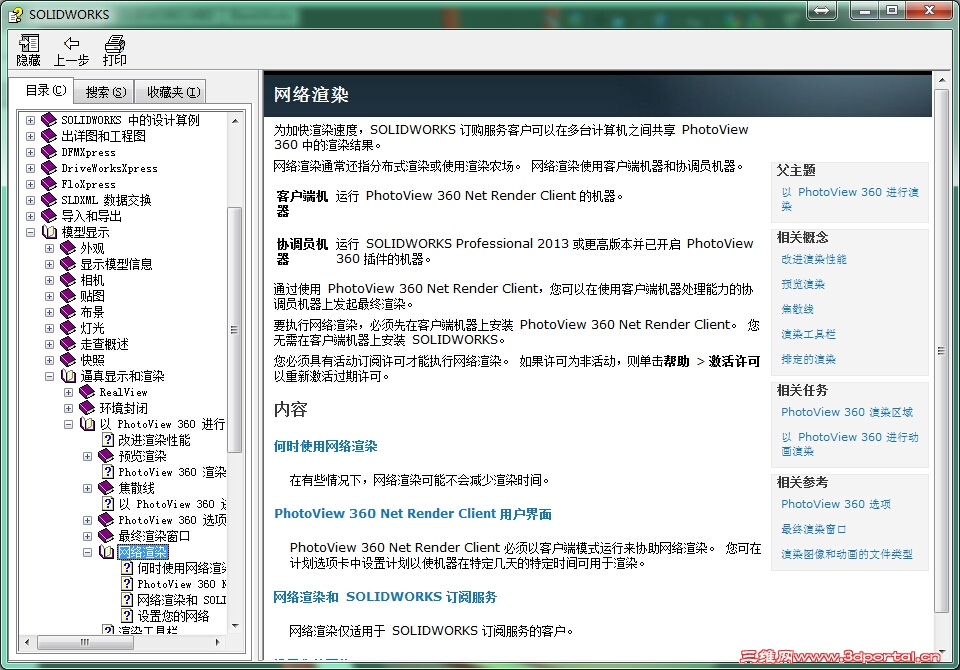The image size is (960, 670).
Task: Collapse the 逼真显示和渲染 tree node
Action: click(x=49, y=376)
